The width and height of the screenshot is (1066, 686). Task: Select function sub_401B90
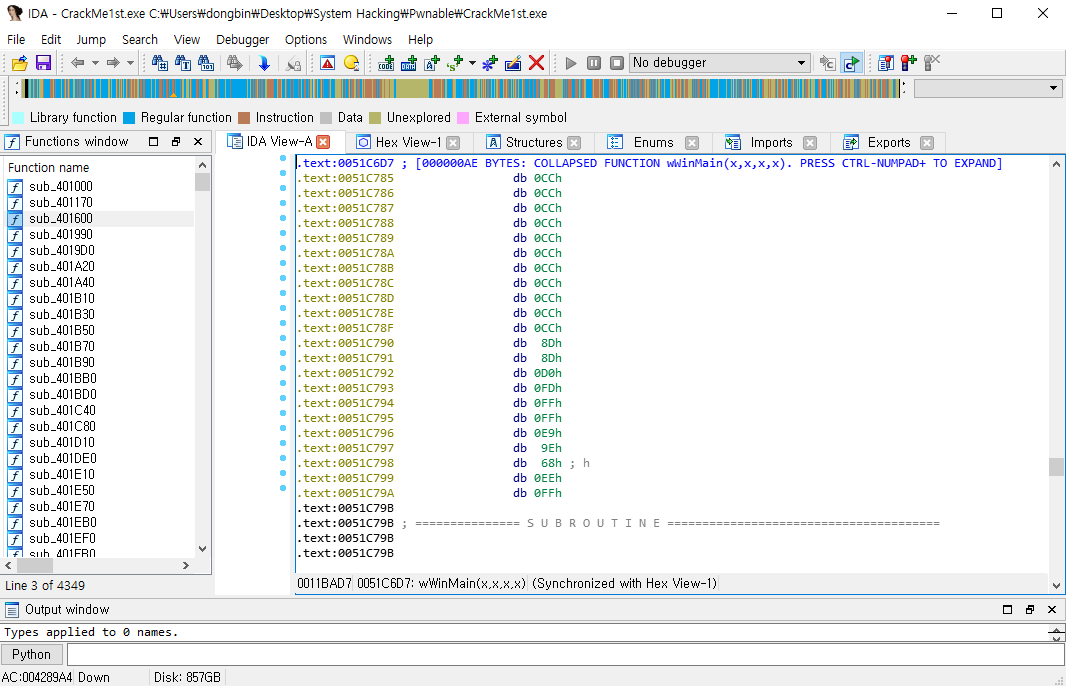tap(61, 362)
